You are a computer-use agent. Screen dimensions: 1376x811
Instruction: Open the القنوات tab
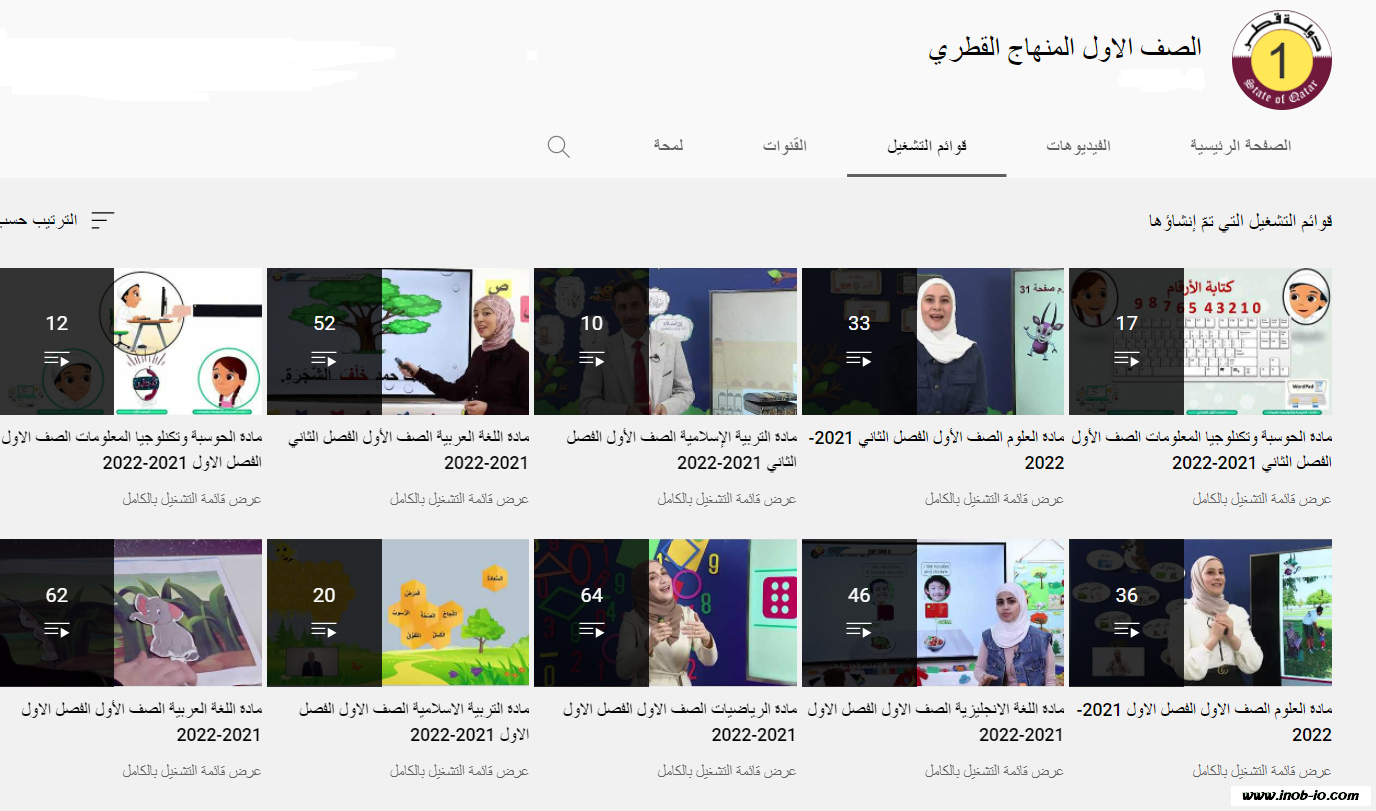pos(784,146)
